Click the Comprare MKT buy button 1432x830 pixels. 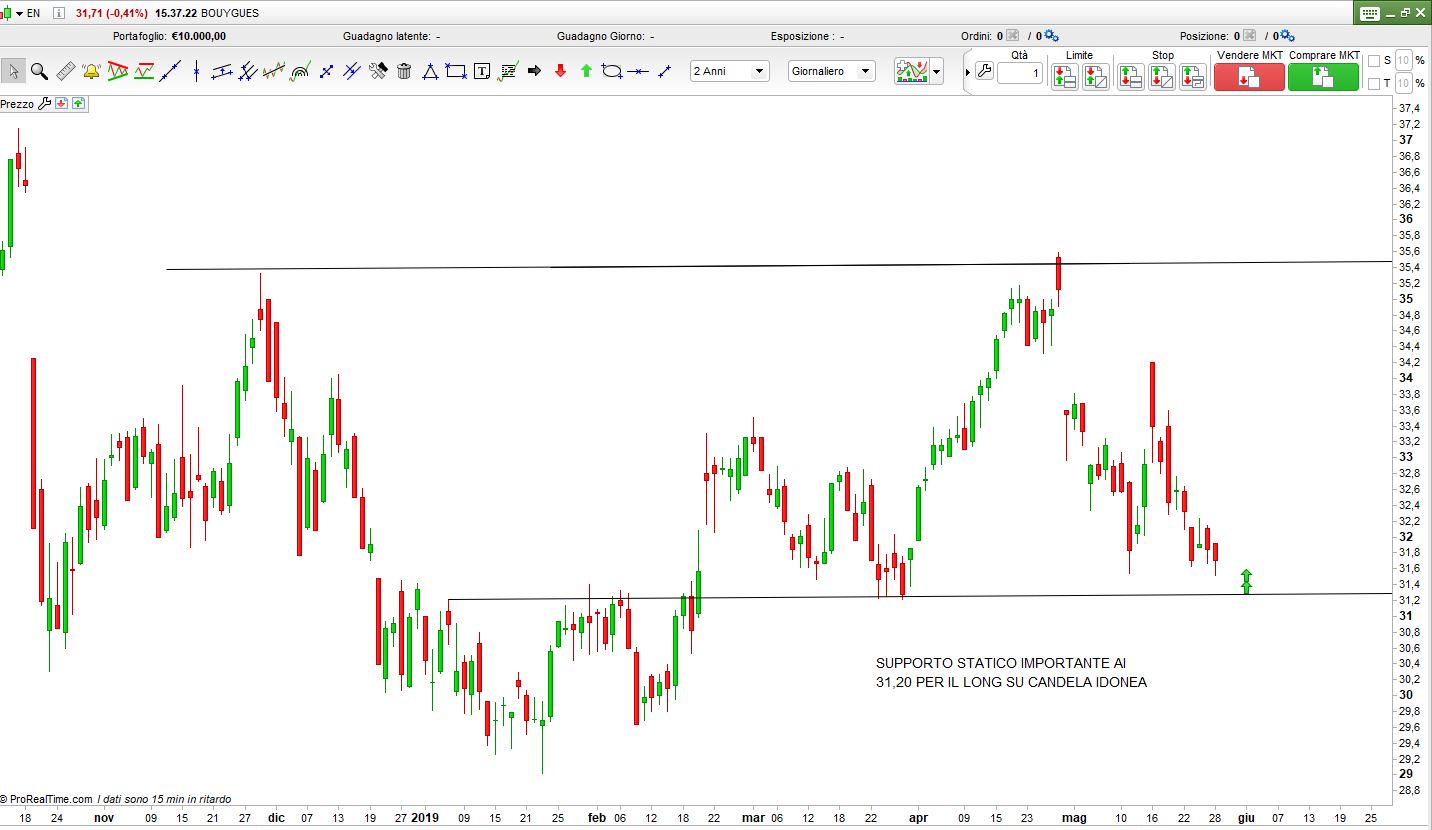tap(1323, 77)
